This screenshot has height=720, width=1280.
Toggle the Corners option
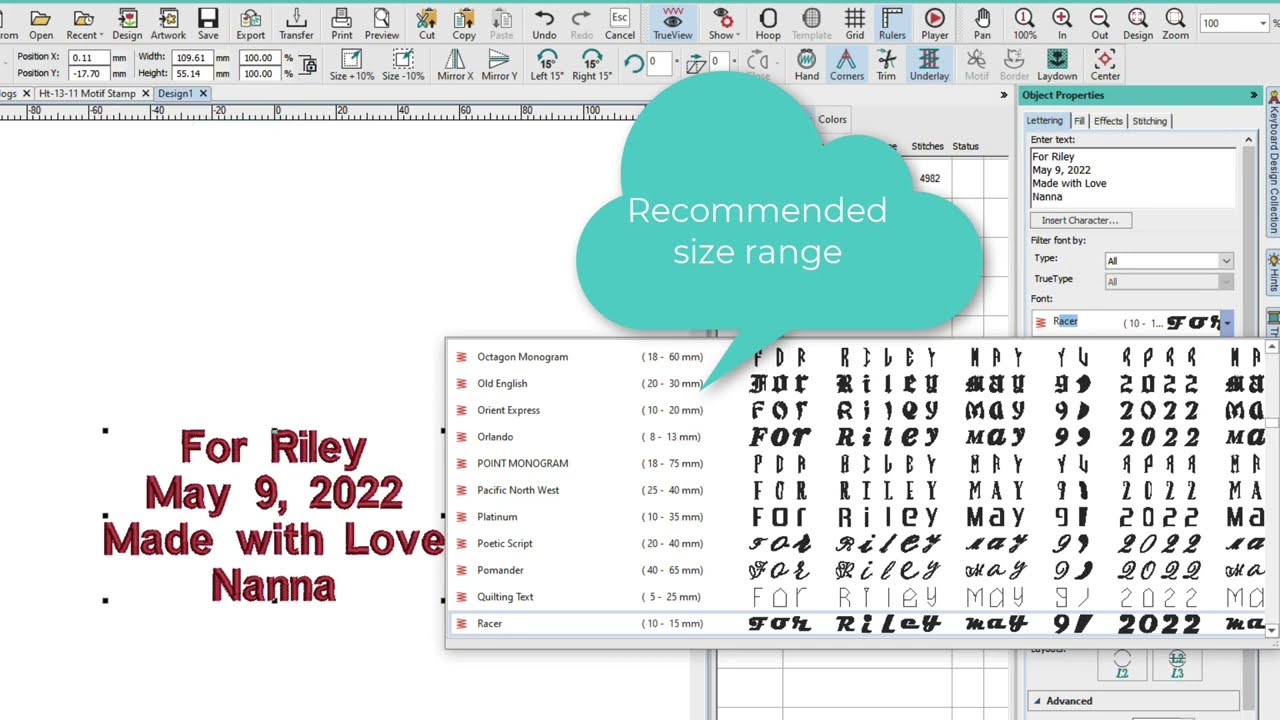click(x=847, y=65)
